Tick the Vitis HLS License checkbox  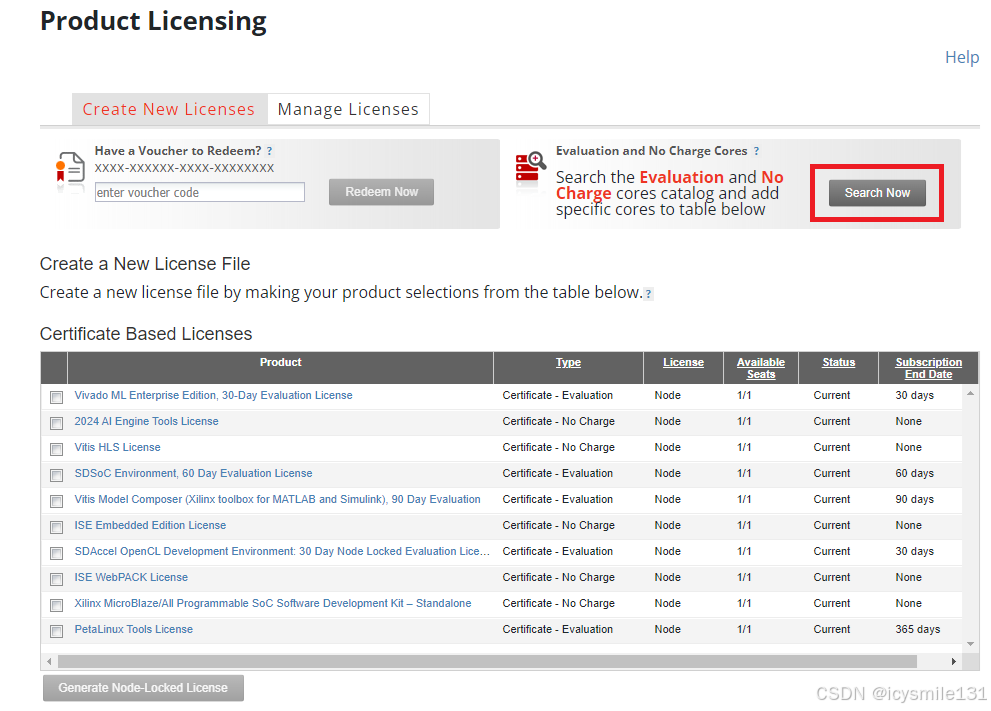[x=56, y=449]
